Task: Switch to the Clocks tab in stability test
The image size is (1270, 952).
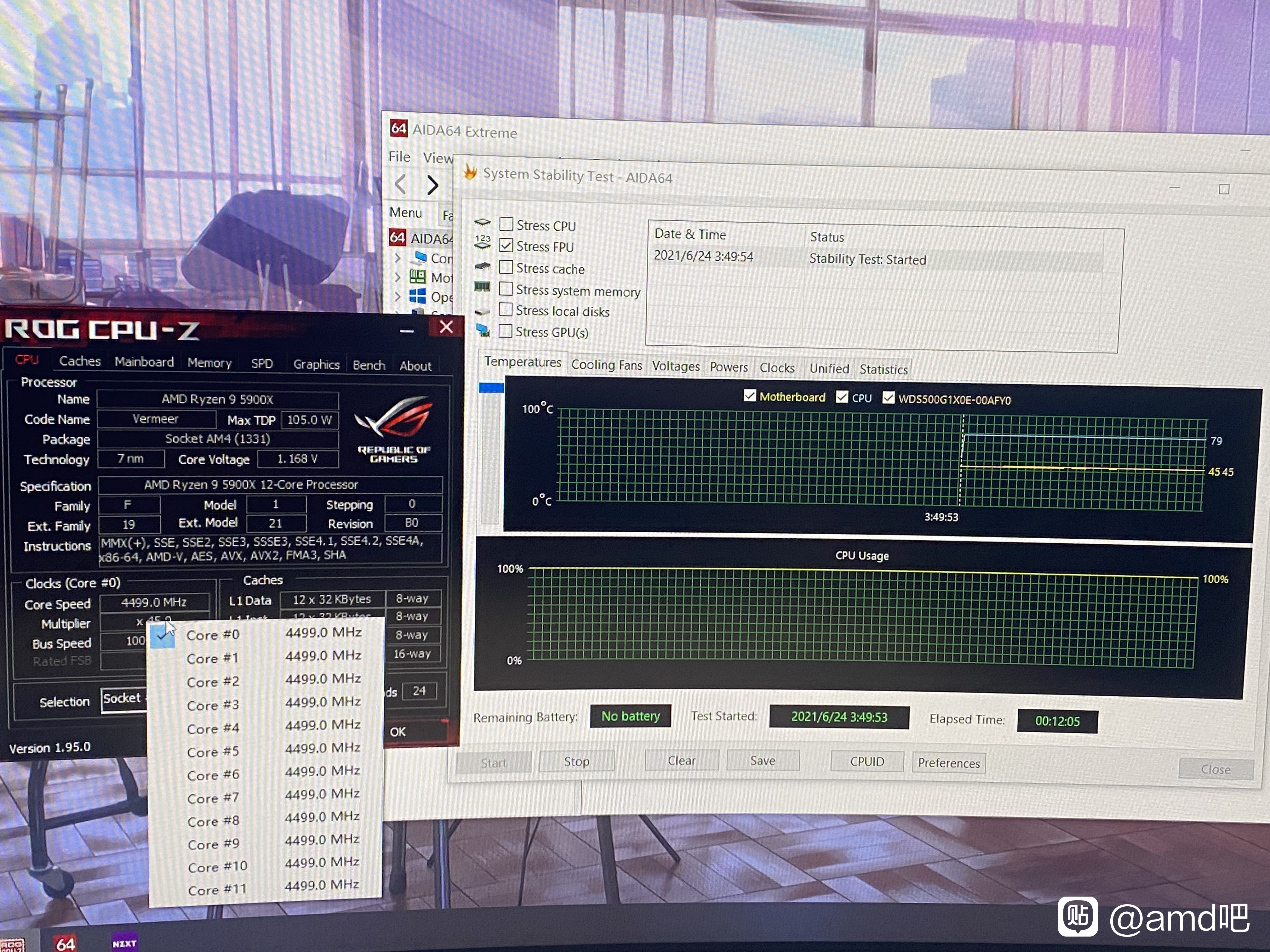Action: 777,368
